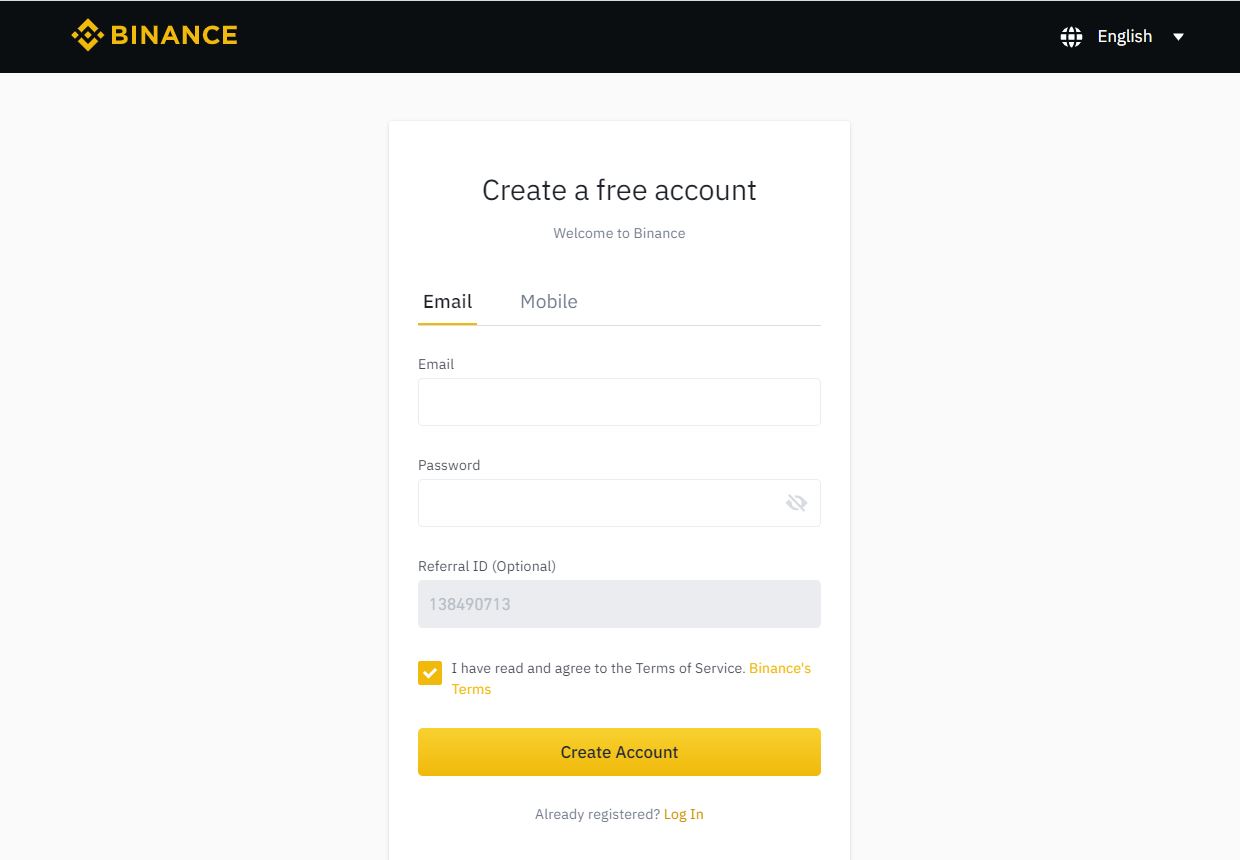Click the Referral ID (Optional) label

(x=487, y=566)
